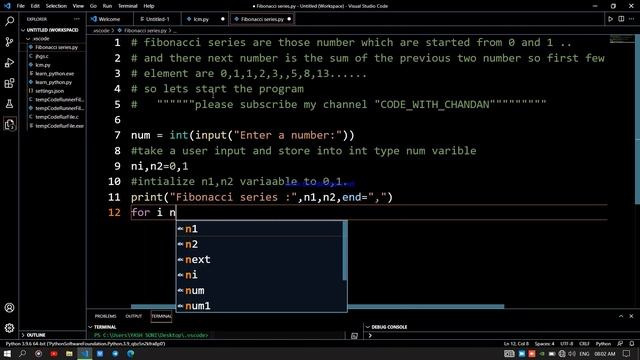Screen dimensions: 640x360
Task: Open Accounts icon in activity bar
Action: coord(9,308)
